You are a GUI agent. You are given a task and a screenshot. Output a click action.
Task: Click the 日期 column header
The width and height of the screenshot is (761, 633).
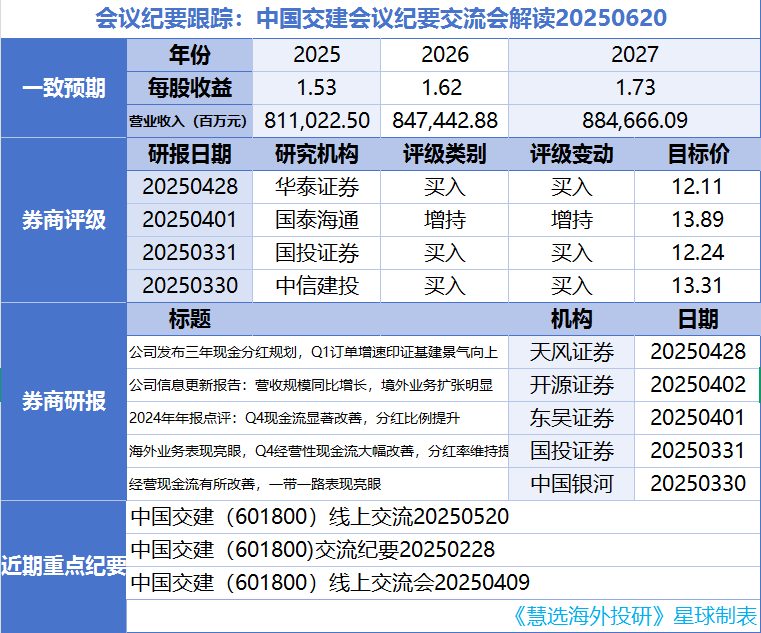pyautogui.click(x=698, y=319)
